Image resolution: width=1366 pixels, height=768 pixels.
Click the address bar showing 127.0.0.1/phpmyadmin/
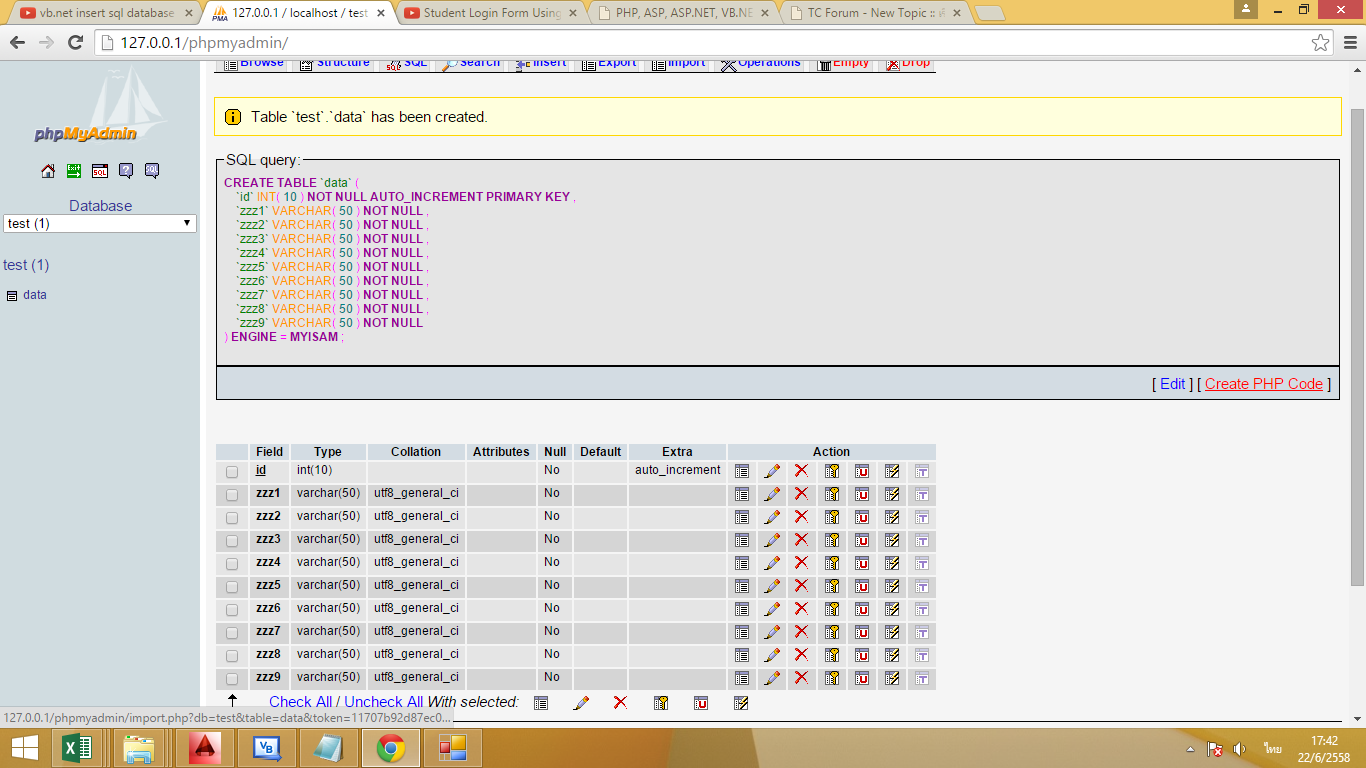(700, 42)
